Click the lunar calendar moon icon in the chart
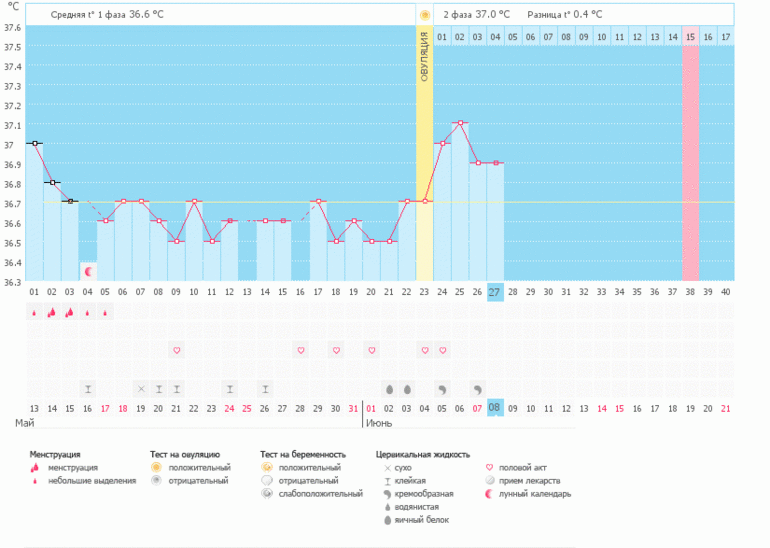770x548 pixels. click(x=88, y=271)
